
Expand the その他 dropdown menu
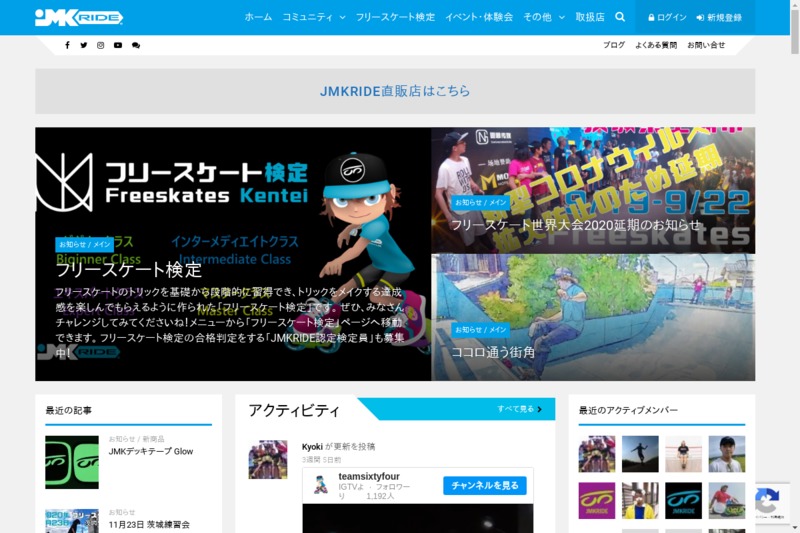pos(544,17)
